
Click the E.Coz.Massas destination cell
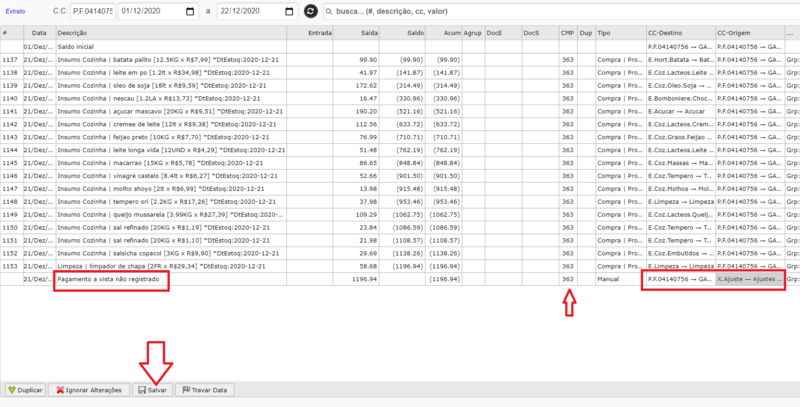pos(681,163)
